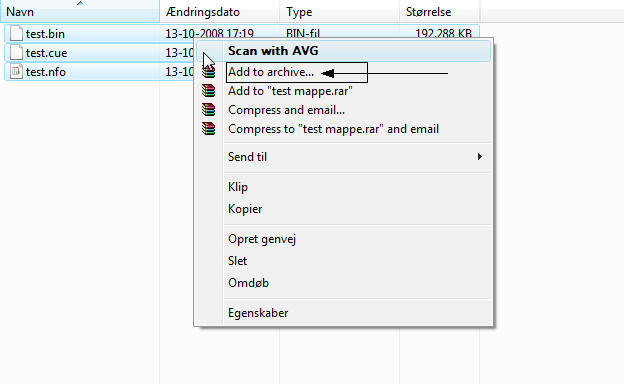Select Omdøb to rename
The width and height of the screenshot is (624, 384).
click(344, 283)
